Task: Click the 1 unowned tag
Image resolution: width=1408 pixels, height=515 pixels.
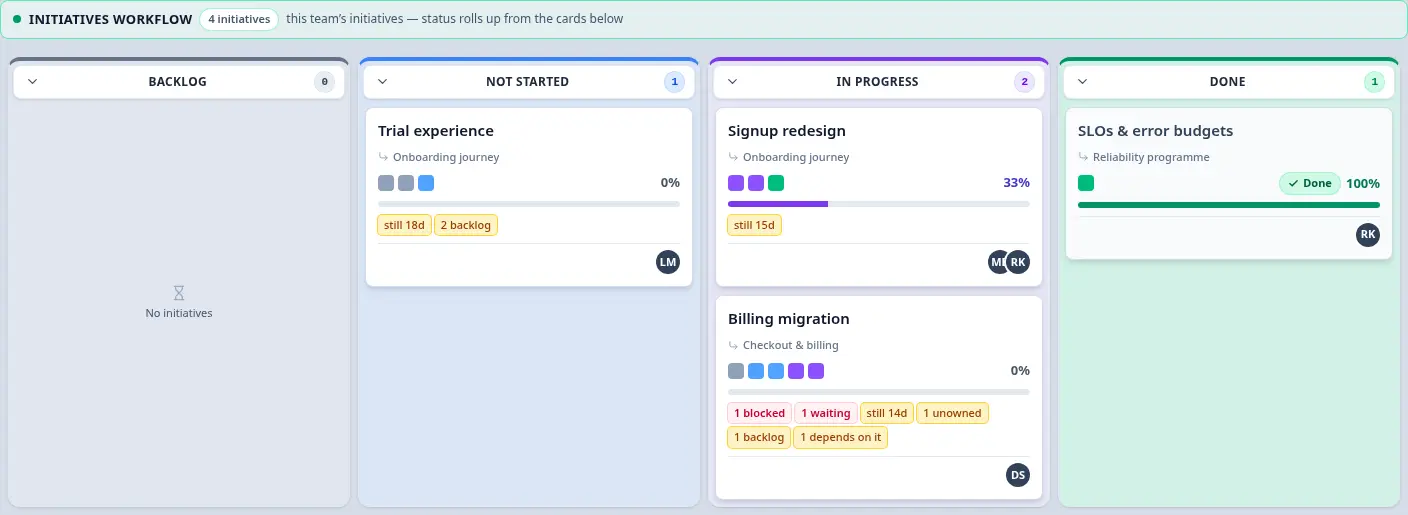Action: (953, 413)
